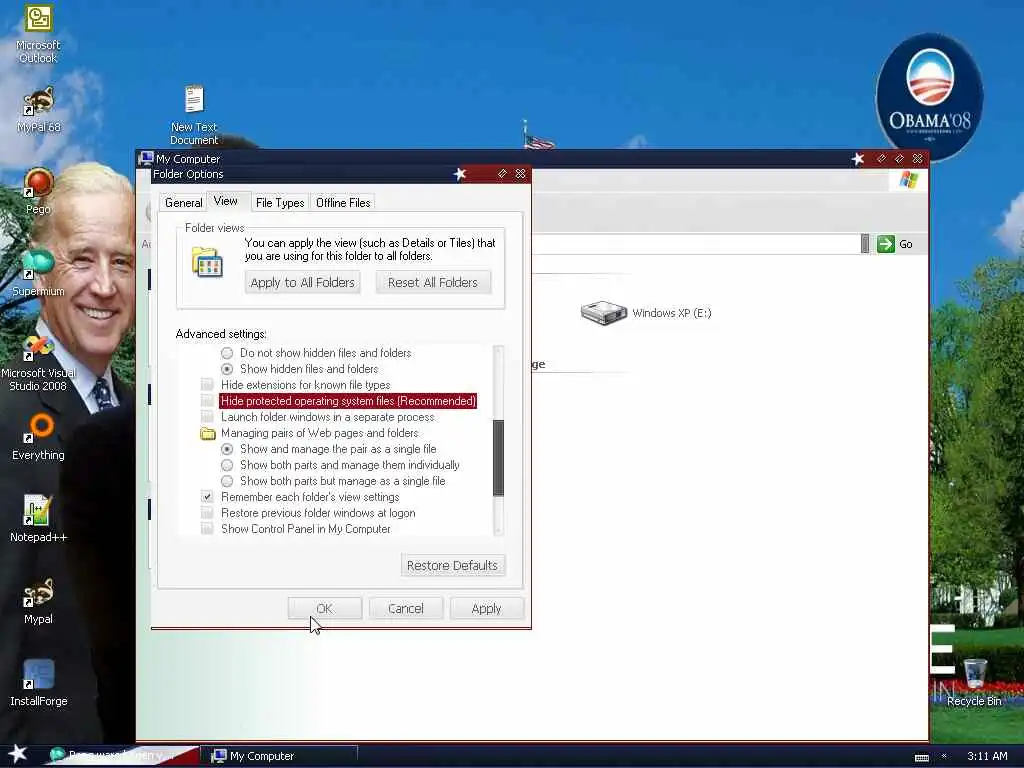Click the Advanced settings scroll up arrow
This screenshot has width=1024, height=768.
498,351
